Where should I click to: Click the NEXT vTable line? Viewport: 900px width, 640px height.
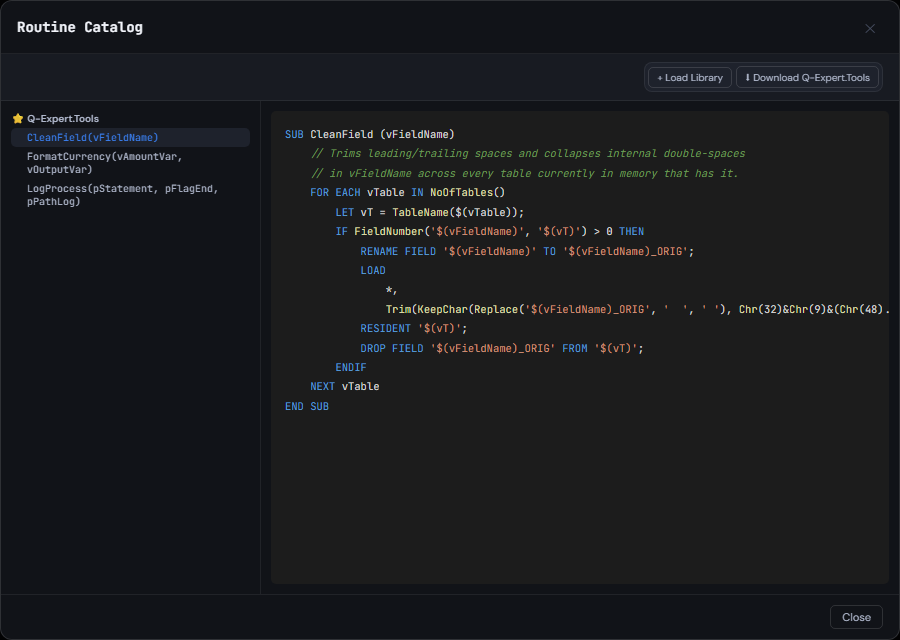(344, 386)
